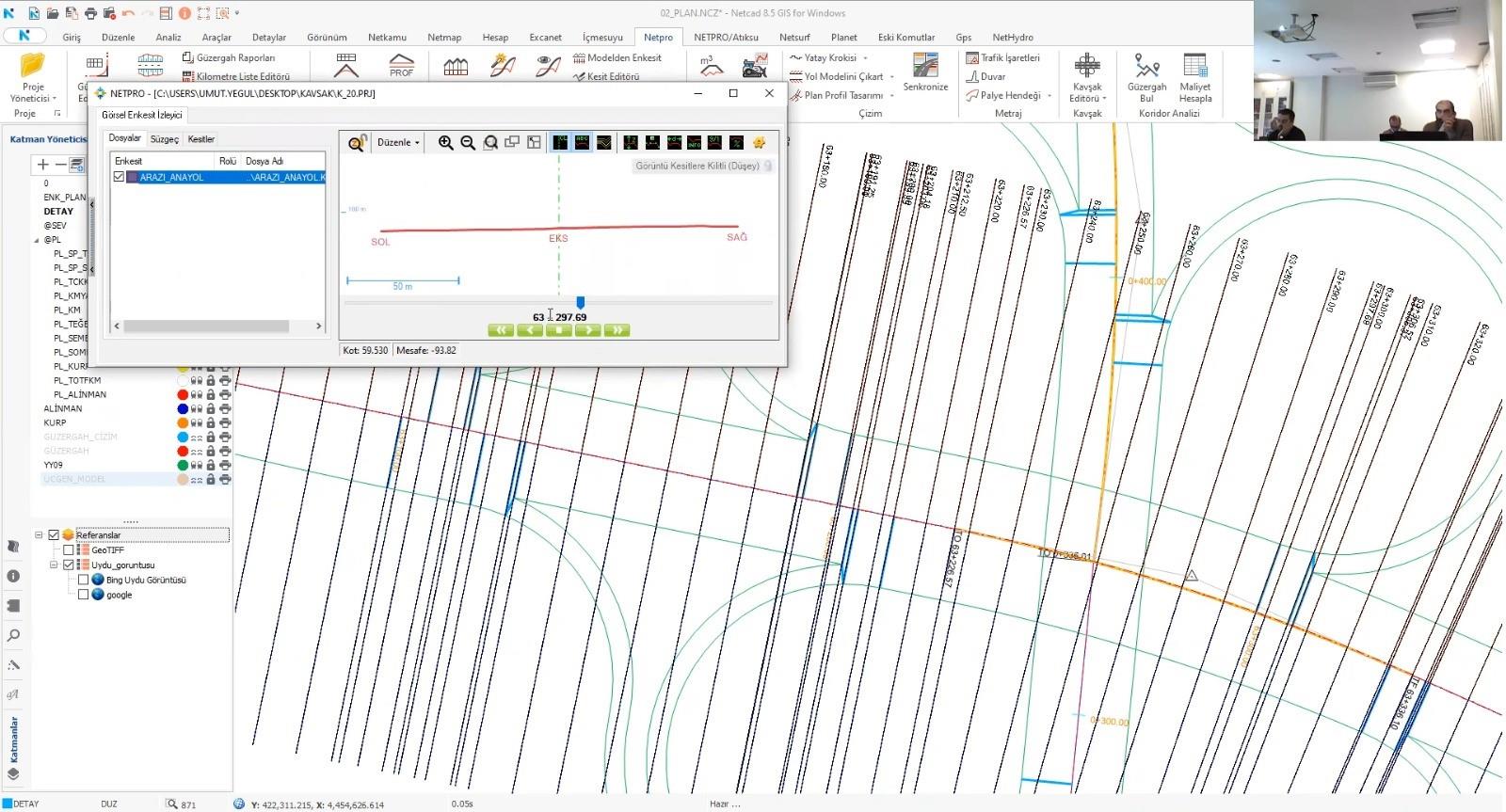Enable the google satellite checkbox
1506x812 pixels.
83,595
